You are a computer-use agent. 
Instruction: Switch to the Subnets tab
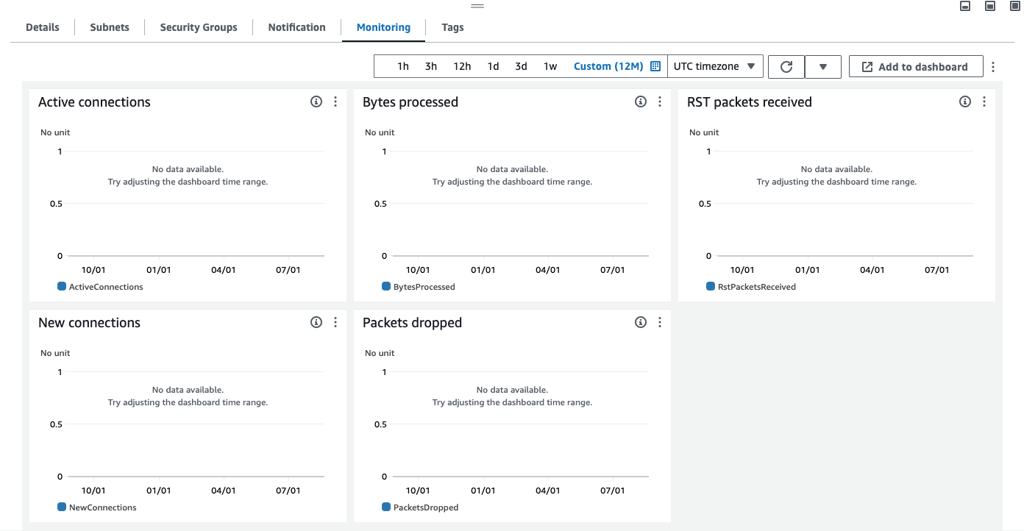[x=110, y=27]
